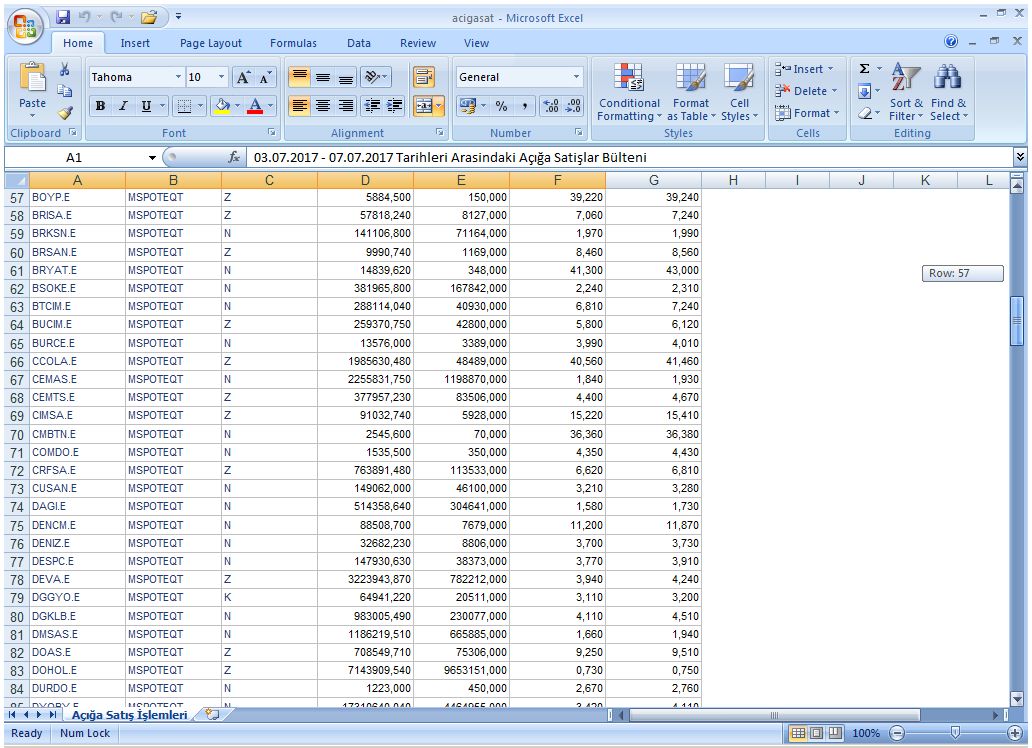Screen dimensions: 1032x748
Task: Toggle Top Align
Action: 299,77
